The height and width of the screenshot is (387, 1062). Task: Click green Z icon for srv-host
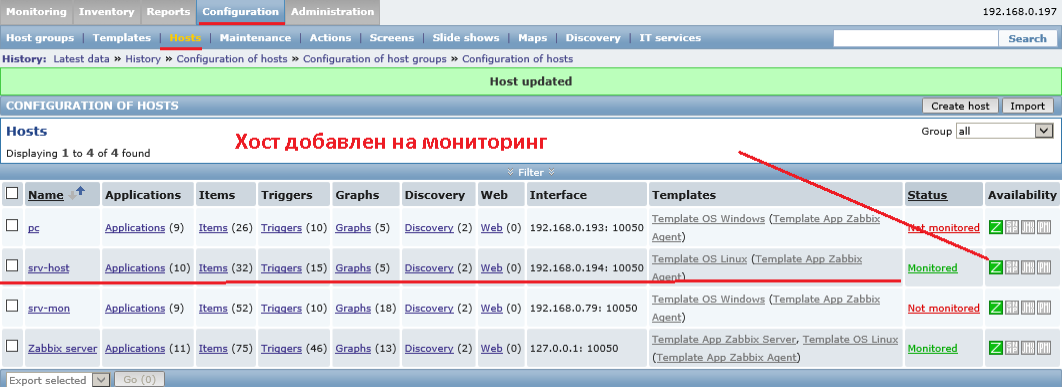pyautogui.click(x=996, y=268)
